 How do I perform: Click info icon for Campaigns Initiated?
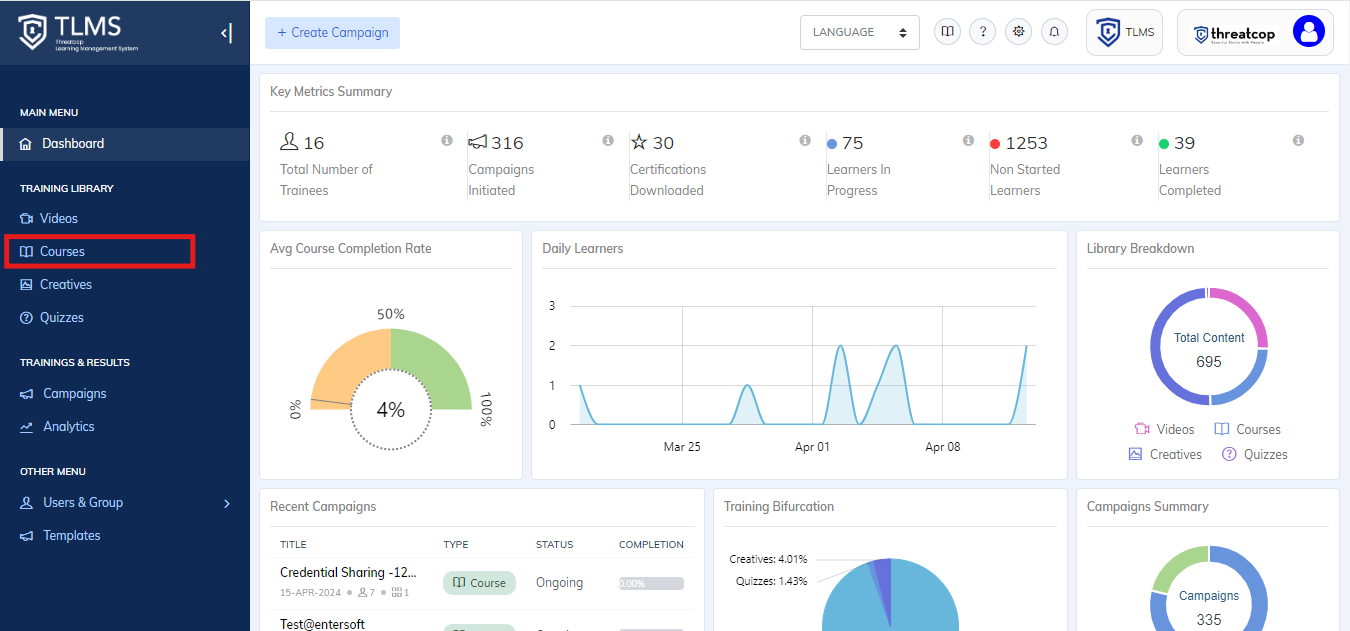(x=608, y=141)
